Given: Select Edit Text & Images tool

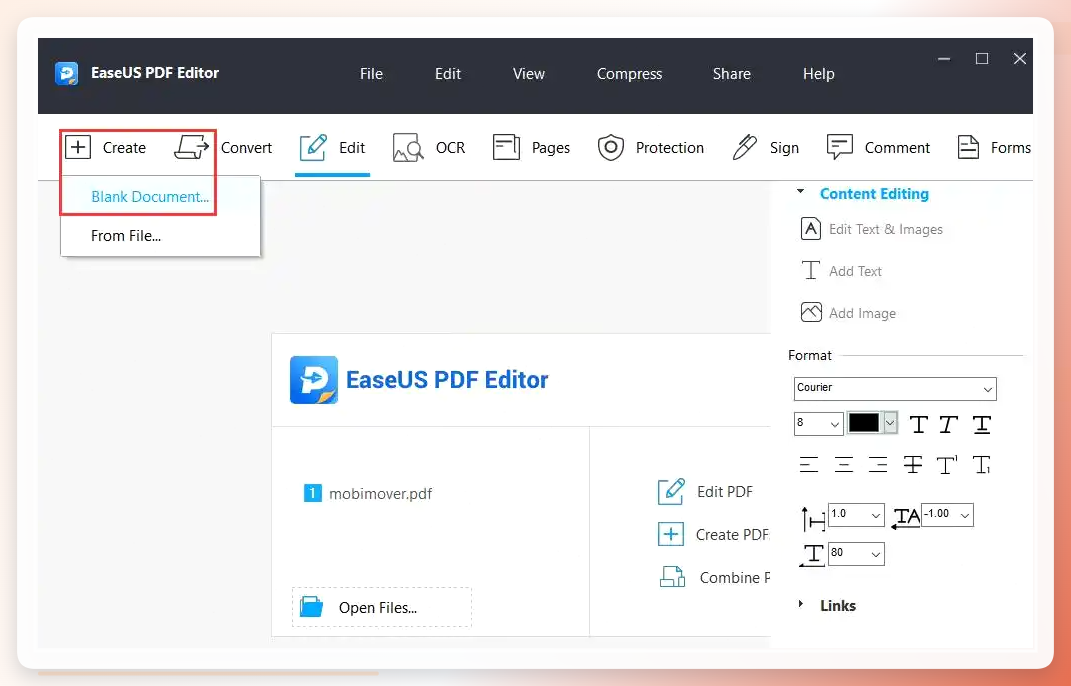Looking at the screenshot, I should [872, 229].
